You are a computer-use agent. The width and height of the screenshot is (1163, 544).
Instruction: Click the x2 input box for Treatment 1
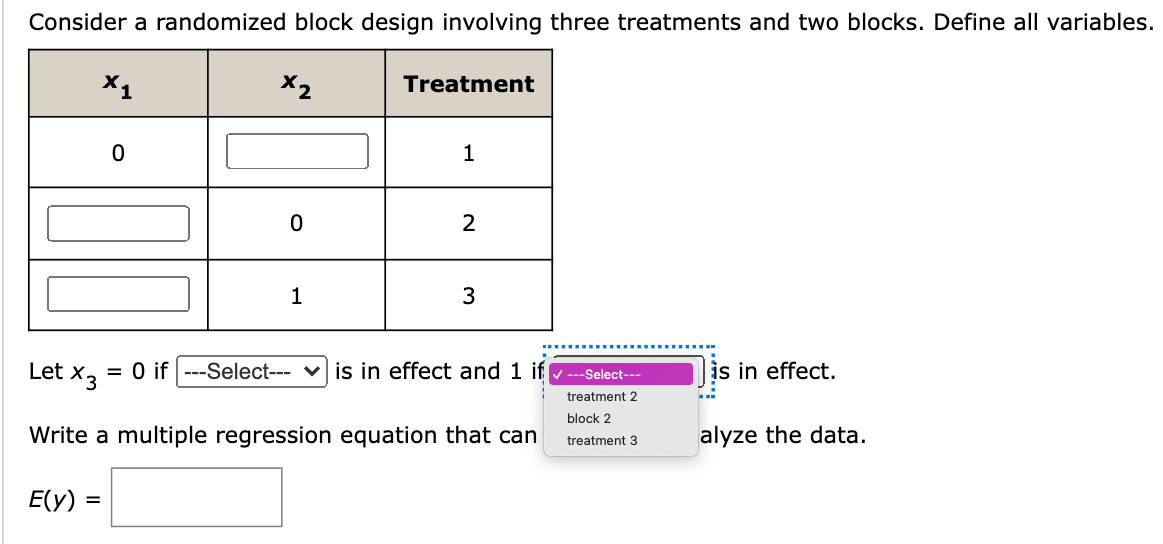pos(297,151)
